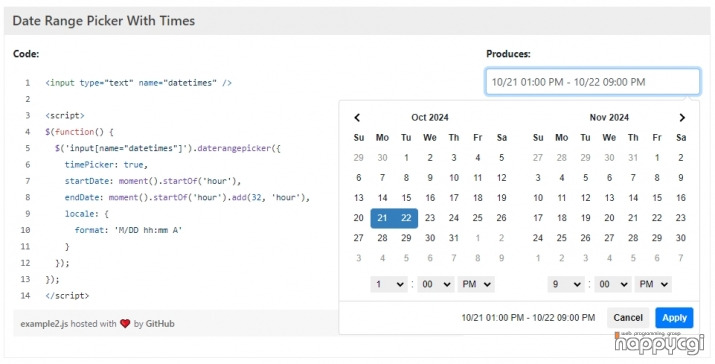
Task: Choose October 10 in the left calendar
Action: point(453,178)
